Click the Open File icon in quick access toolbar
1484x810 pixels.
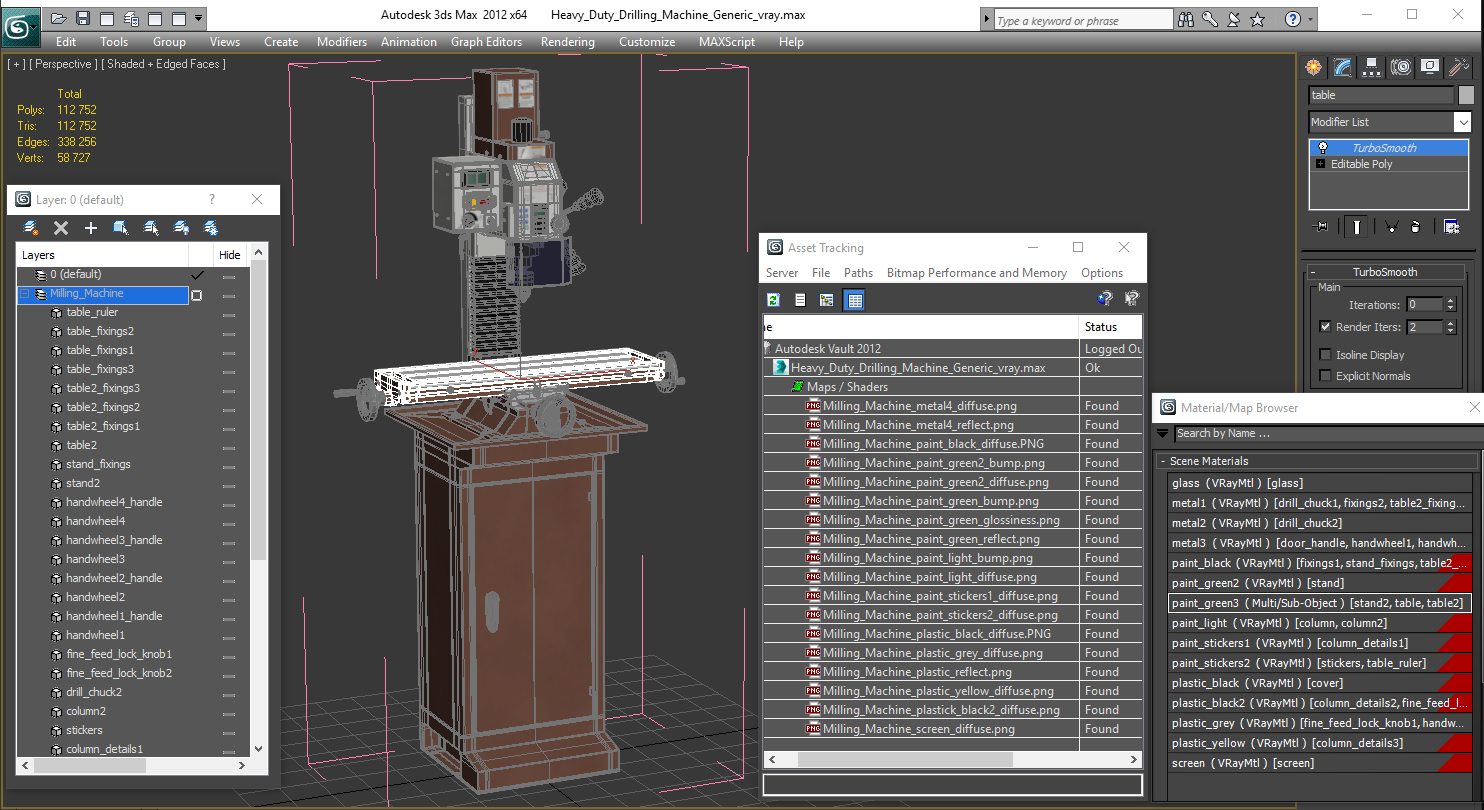(59, 18)
